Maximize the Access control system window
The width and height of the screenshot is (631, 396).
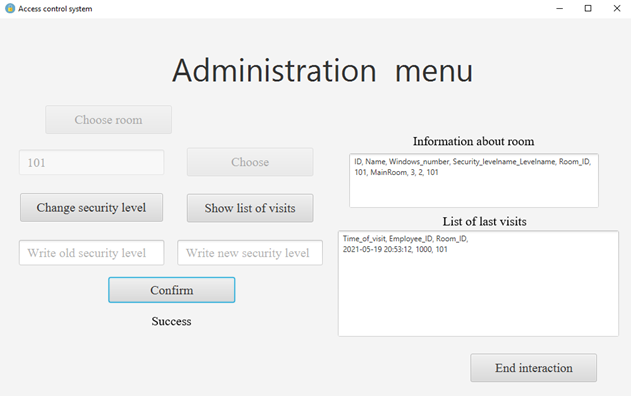point(588,8)
